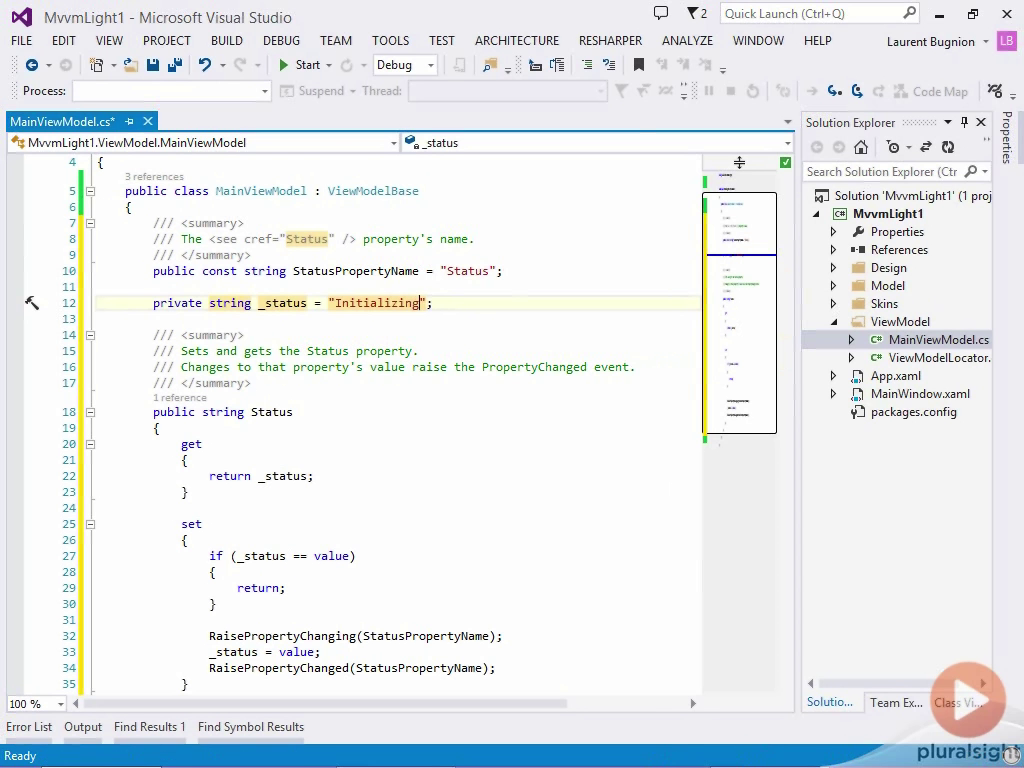Viewport: 1024px width, 768px height.
Task: Collapse the MainViewModel class outlining on line 5
Action: point(91,191)
